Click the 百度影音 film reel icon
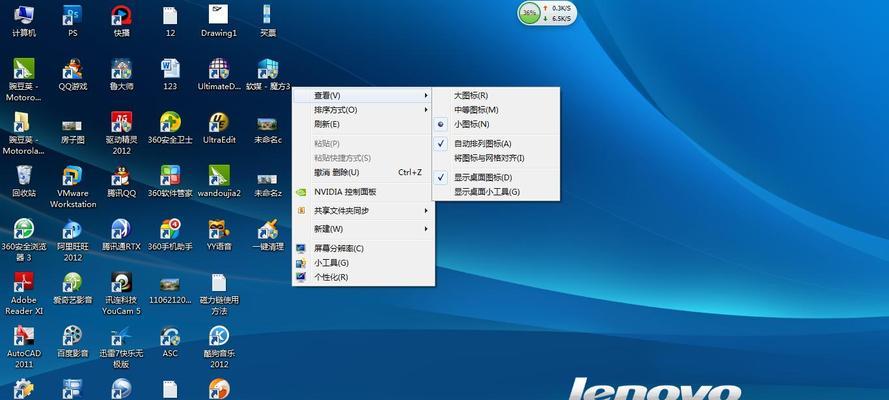The height and width of the screenshot is (400, 889). point(73,336)
